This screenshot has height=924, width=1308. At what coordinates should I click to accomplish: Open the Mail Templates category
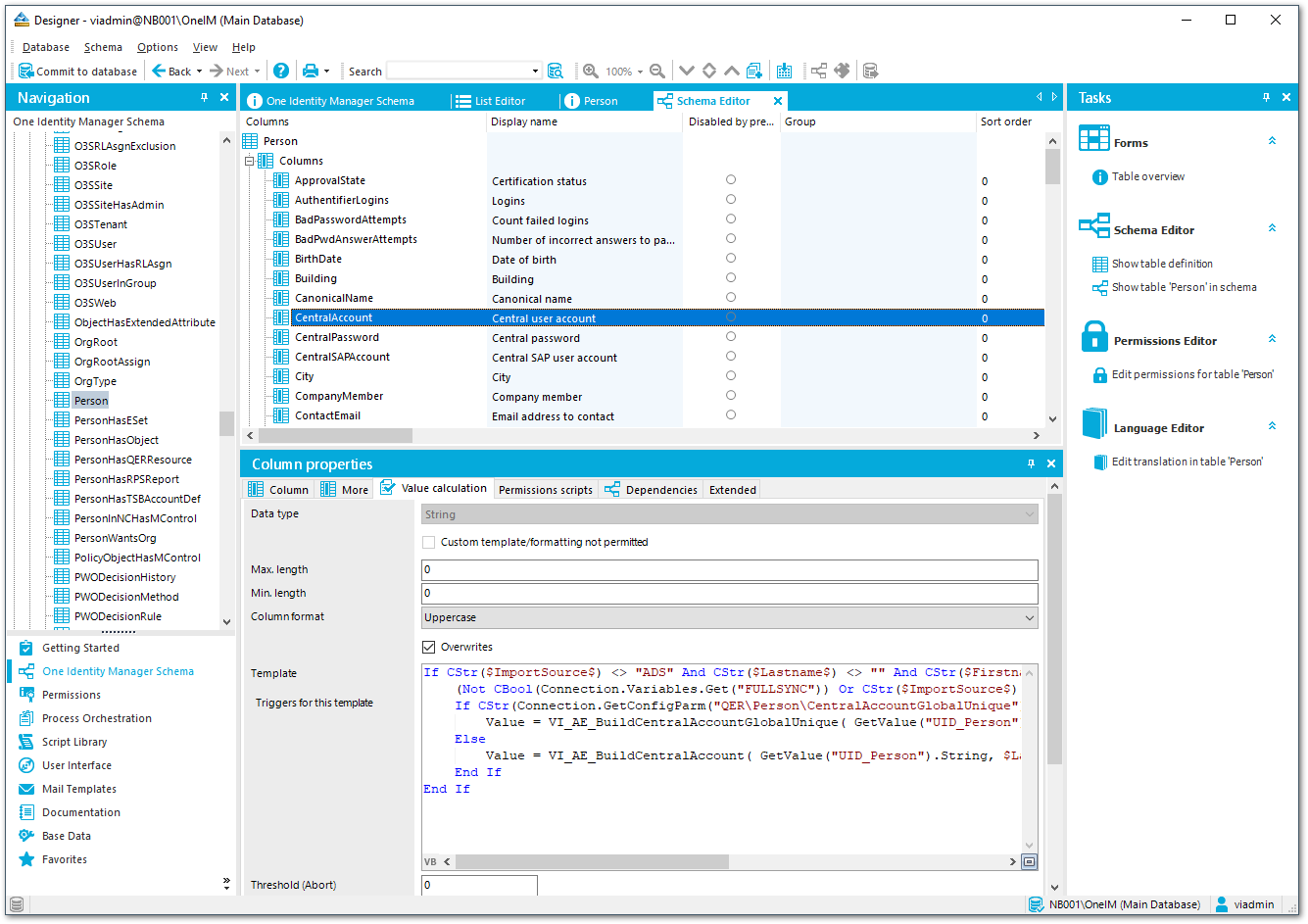(79, 789)
